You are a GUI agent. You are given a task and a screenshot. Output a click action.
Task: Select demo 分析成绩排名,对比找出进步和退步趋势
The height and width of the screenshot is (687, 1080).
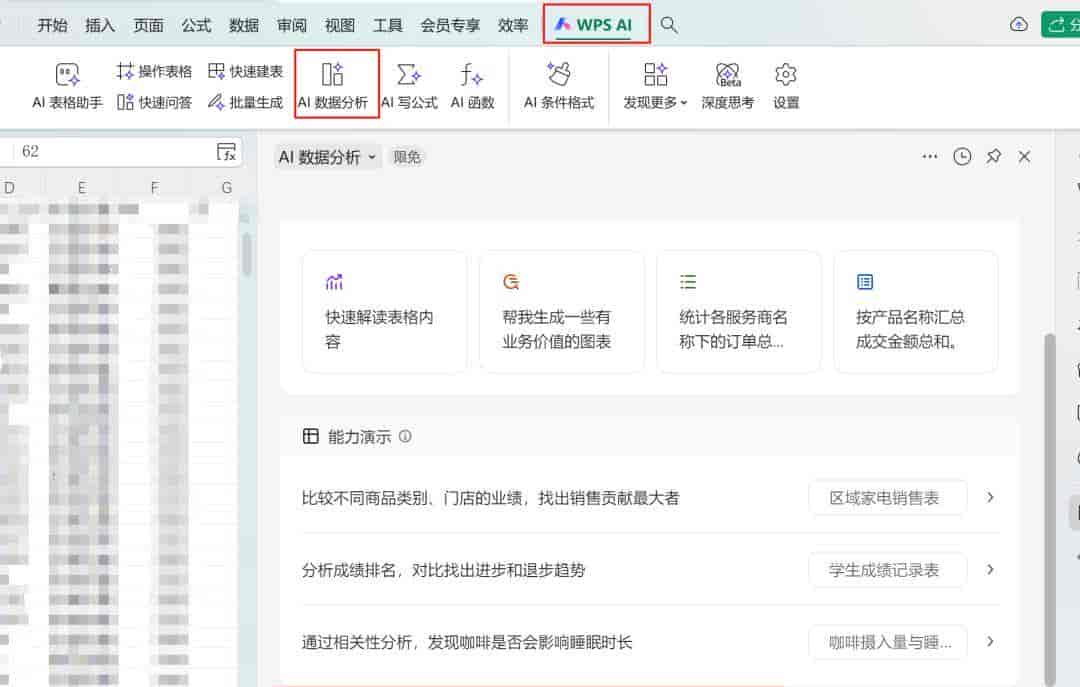pyautogui.click(x=444, y=571)
